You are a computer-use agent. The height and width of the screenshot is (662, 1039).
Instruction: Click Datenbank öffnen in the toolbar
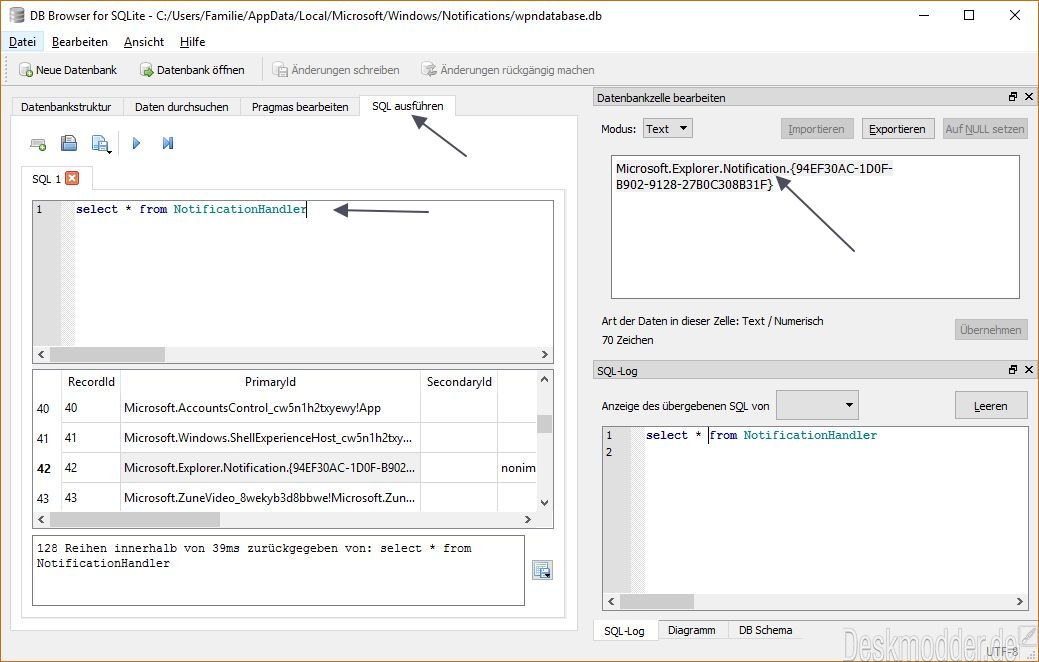pos(192,70)
